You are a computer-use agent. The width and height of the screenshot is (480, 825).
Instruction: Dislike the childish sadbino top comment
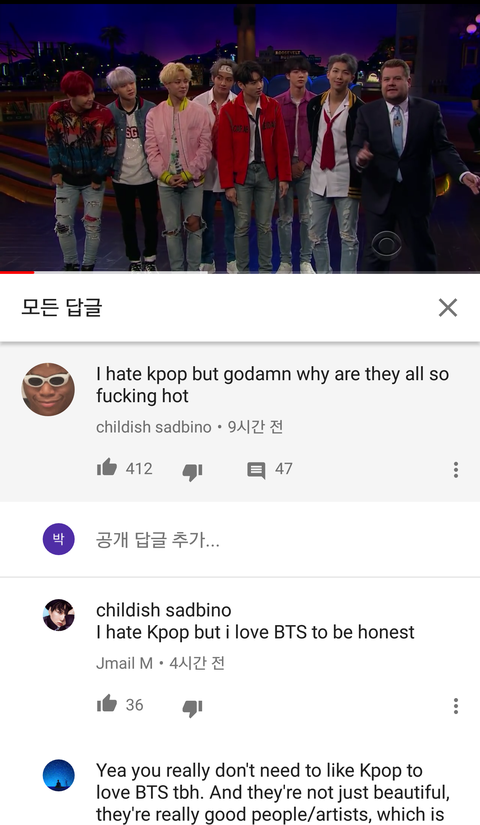pyautogui.click(x=193, y=471)
